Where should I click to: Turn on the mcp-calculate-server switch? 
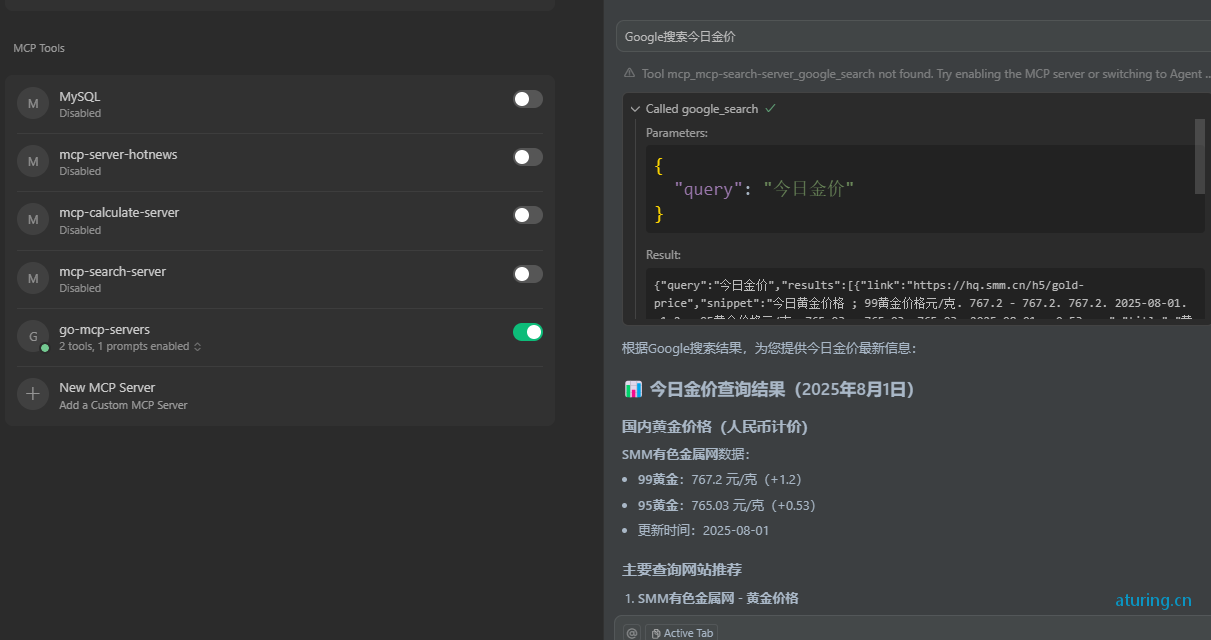[528, 215]
